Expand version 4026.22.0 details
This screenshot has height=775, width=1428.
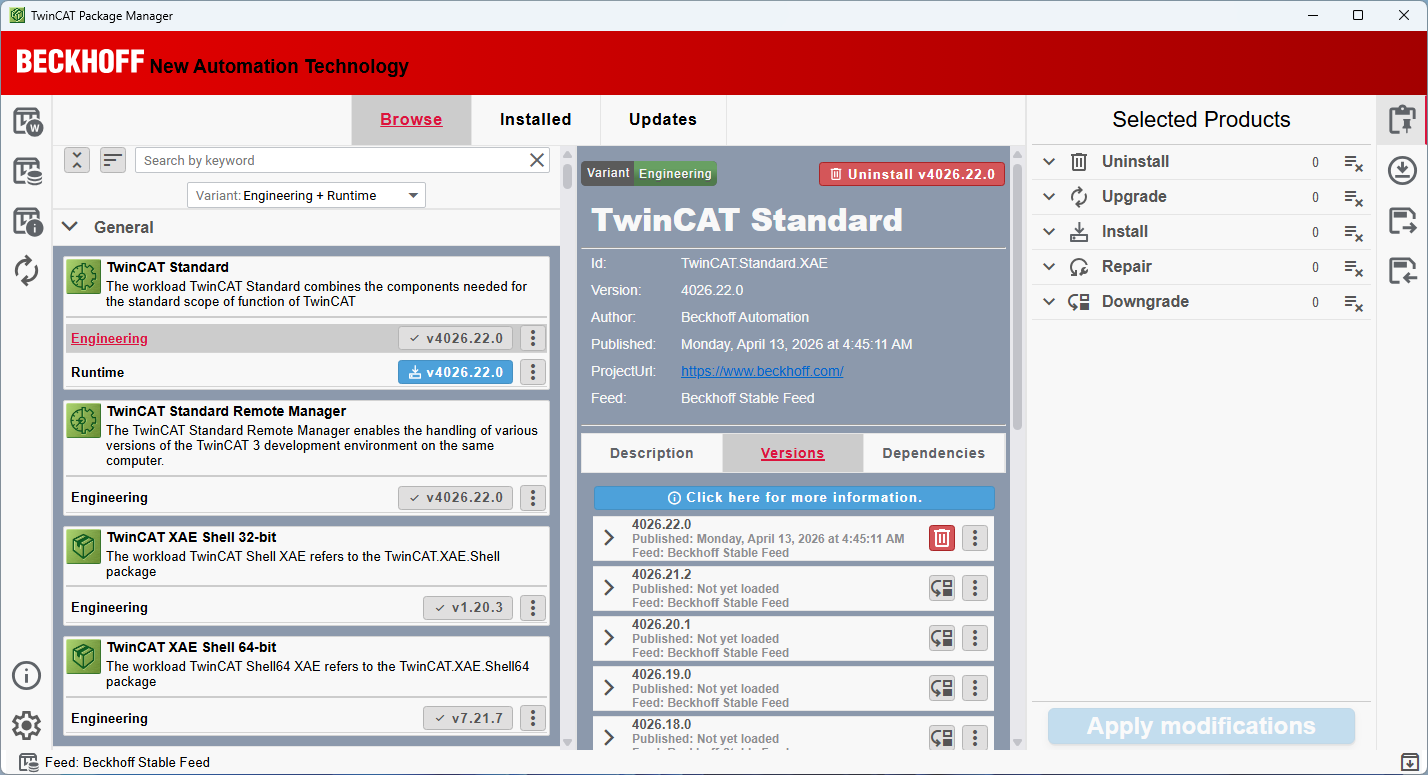pyautogui.click(x=609, y=538)
